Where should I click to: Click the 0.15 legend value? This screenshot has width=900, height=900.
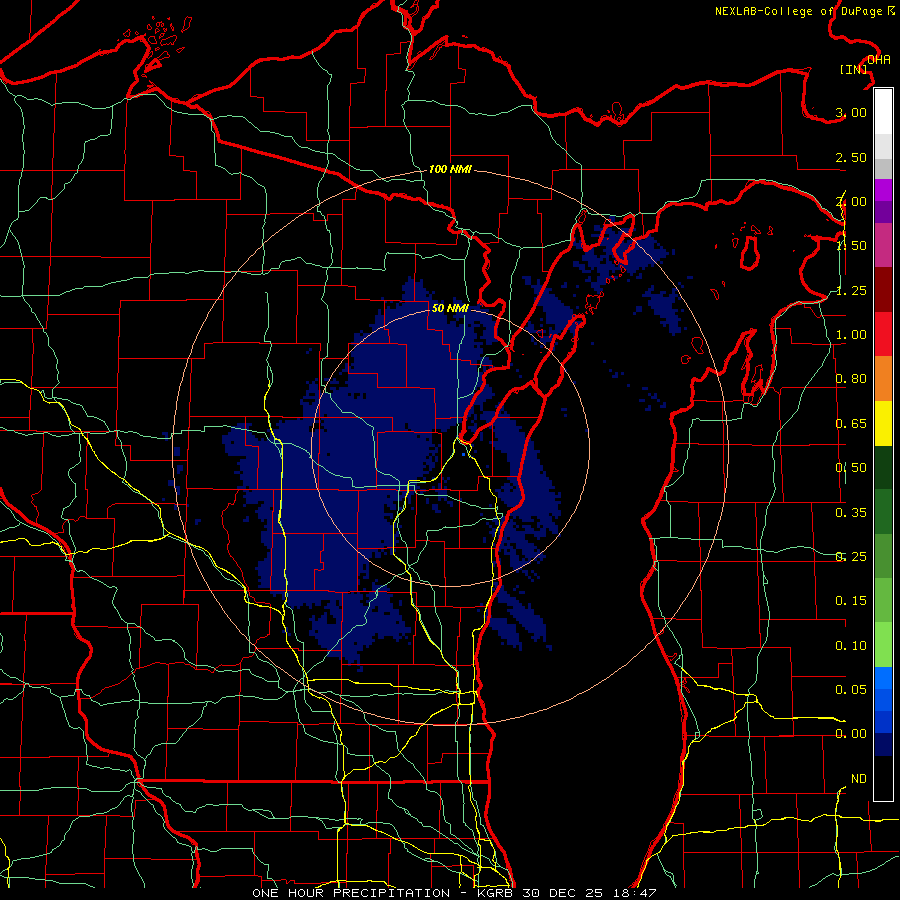[851, 601]
